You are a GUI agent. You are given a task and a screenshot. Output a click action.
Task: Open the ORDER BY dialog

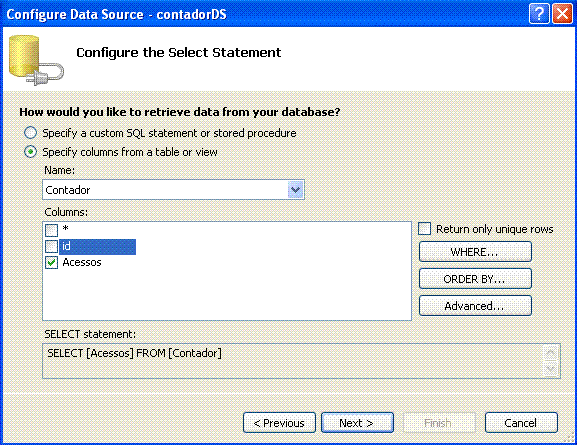(x=475, y=279)
